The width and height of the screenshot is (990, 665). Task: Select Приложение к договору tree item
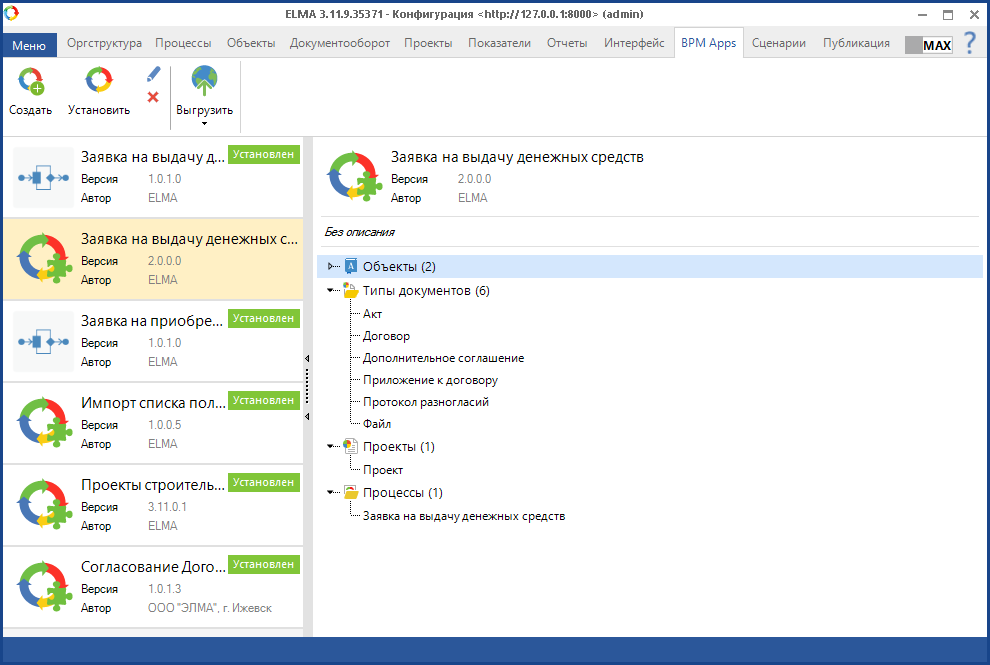coord(431,380)
